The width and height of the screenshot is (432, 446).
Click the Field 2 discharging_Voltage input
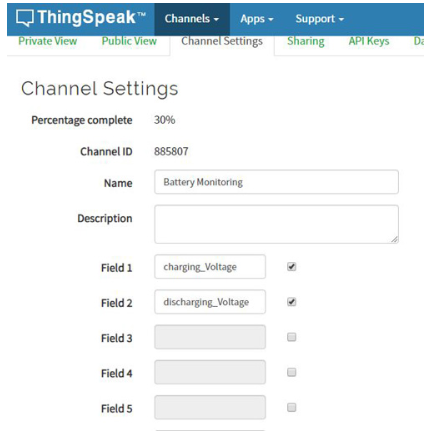click(x=210, y=302)
